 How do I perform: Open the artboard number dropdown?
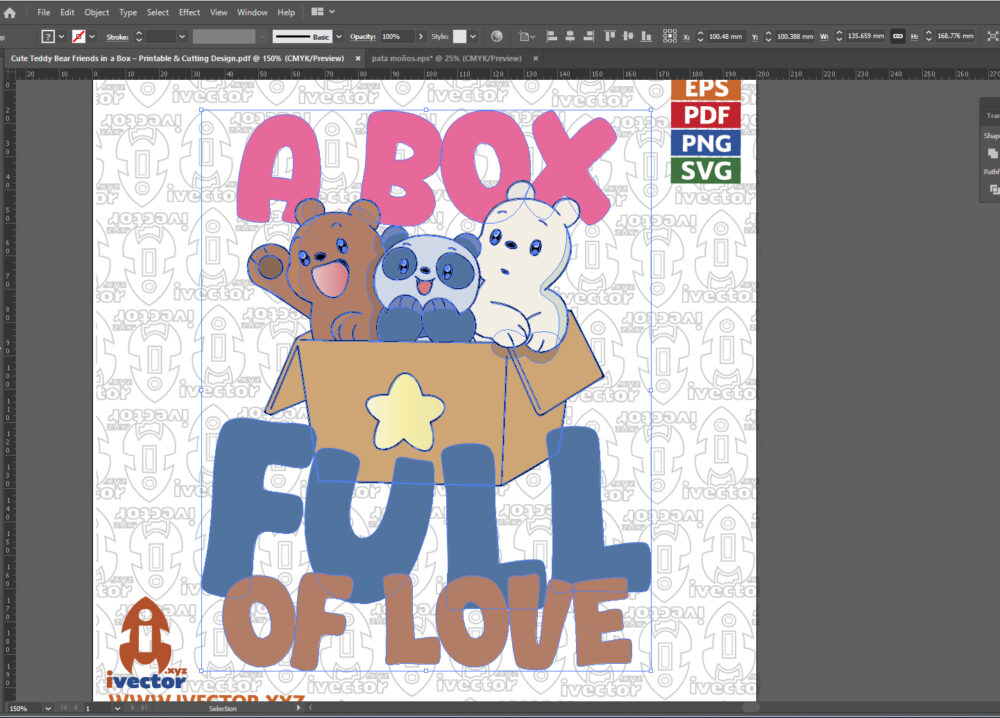(x=116, y=708)
